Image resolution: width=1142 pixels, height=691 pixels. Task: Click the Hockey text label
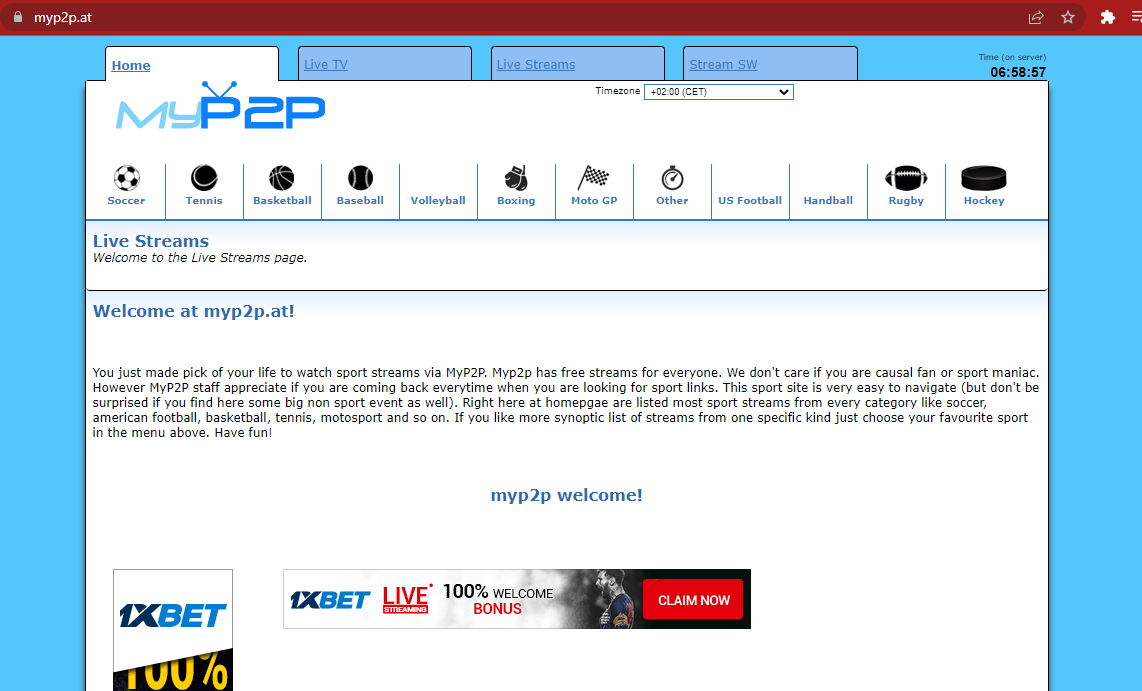[x=984, y=200]
